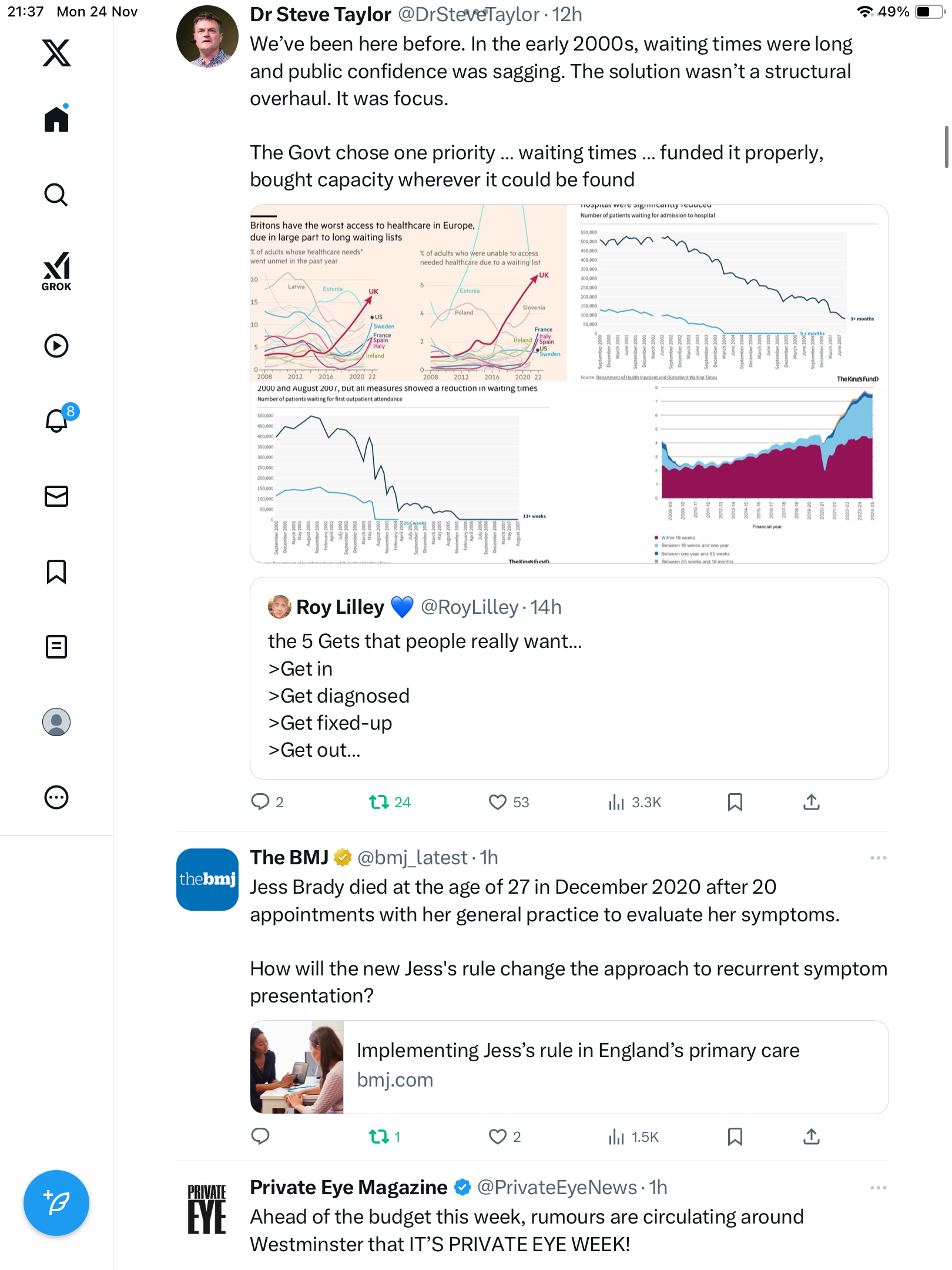Go to Home timeline

56,119
